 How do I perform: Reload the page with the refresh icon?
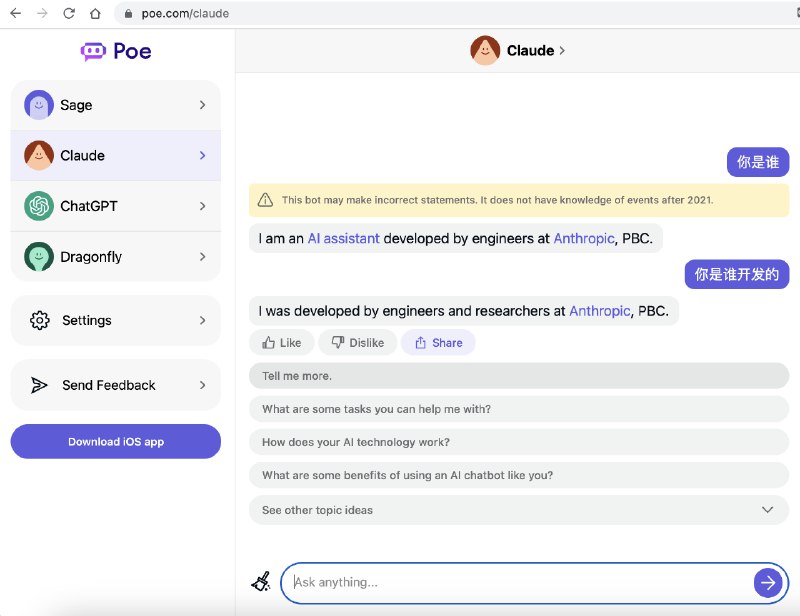[x=69, y=13]
